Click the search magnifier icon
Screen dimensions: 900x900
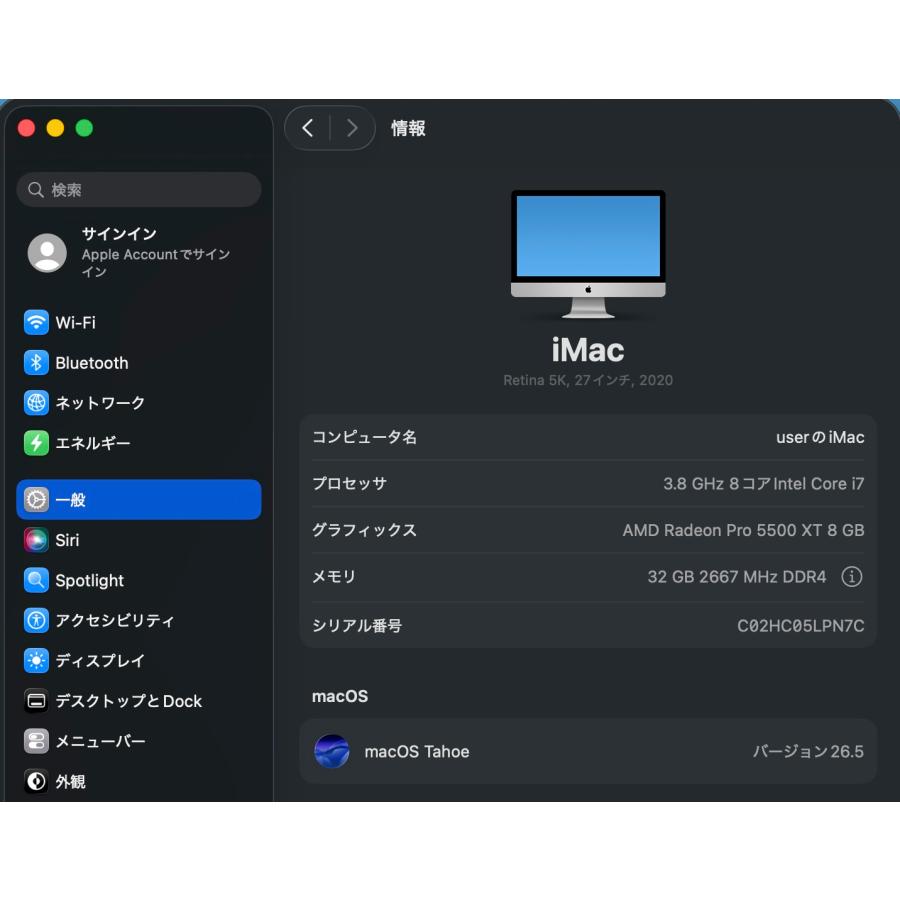[36, 189]
